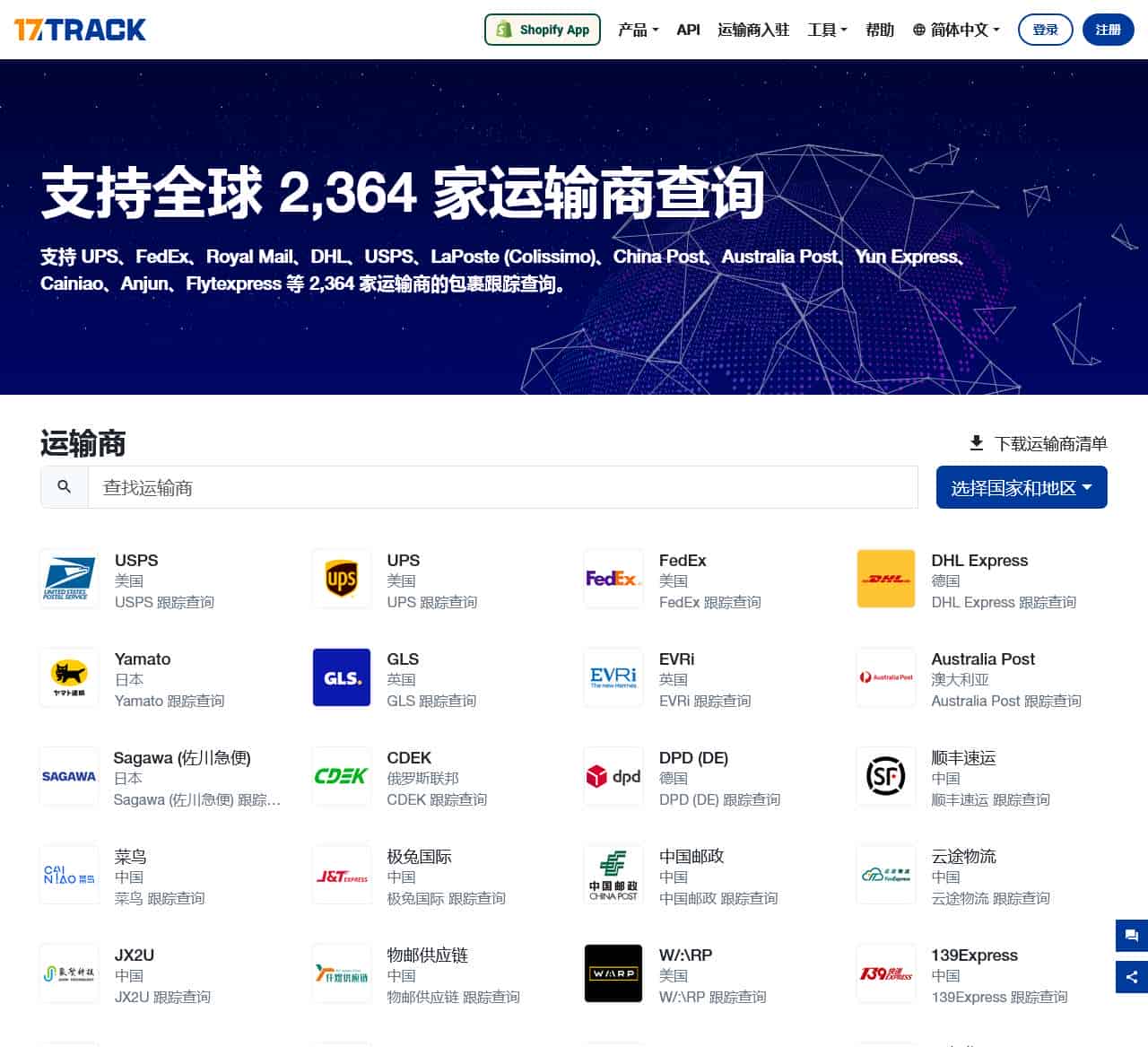1148x1047 pixels.
Task: Open the EVRi logo
Action: [613, 677]
